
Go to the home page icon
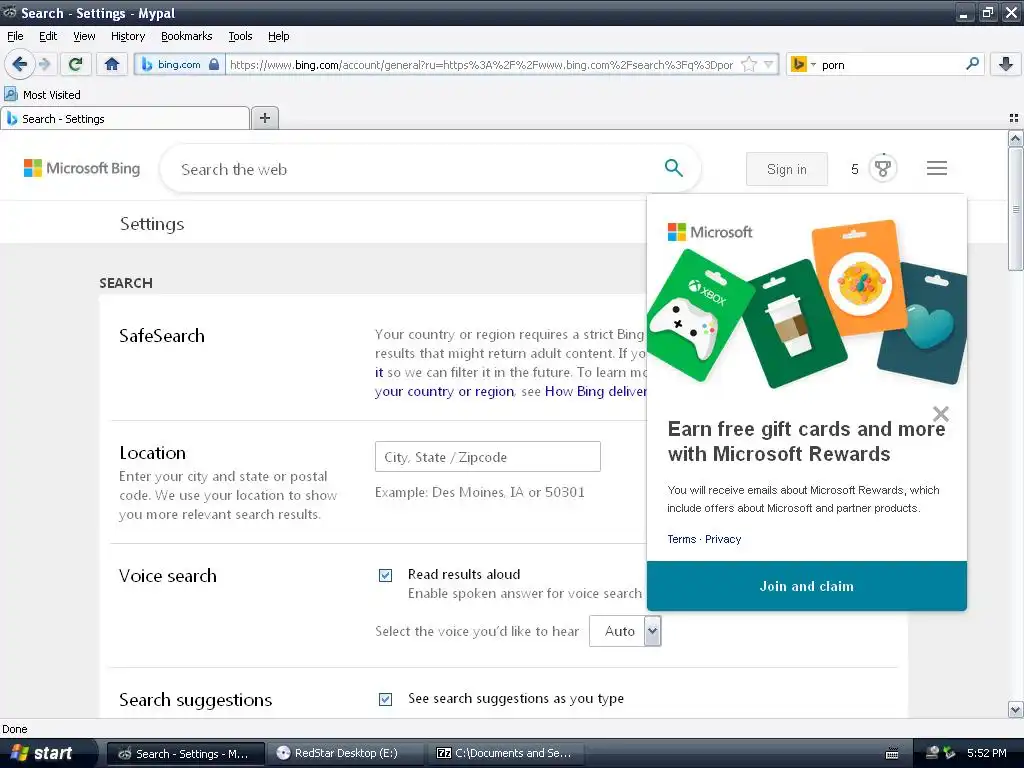(x=112, y=64)
